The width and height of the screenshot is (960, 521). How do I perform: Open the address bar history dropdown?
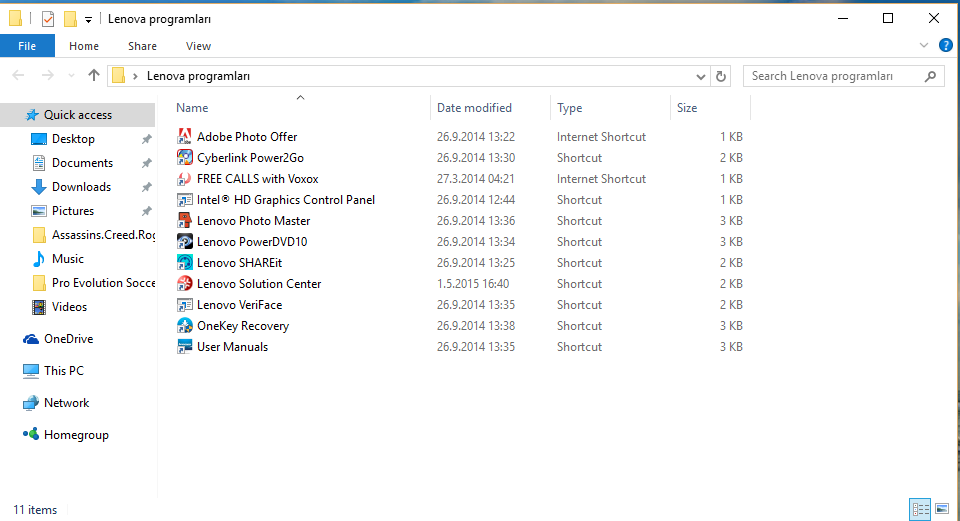pos(701,76)
